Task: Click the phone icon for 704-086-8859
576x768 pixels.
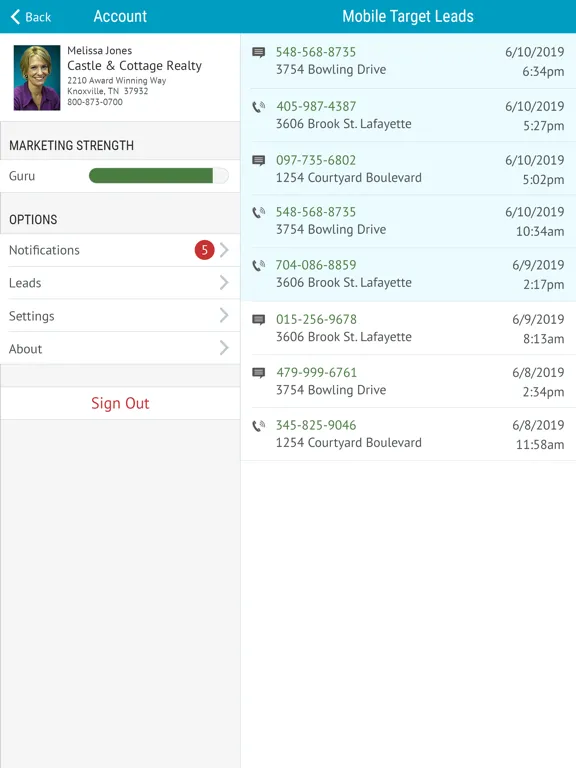Action: (x=259, y=265)
